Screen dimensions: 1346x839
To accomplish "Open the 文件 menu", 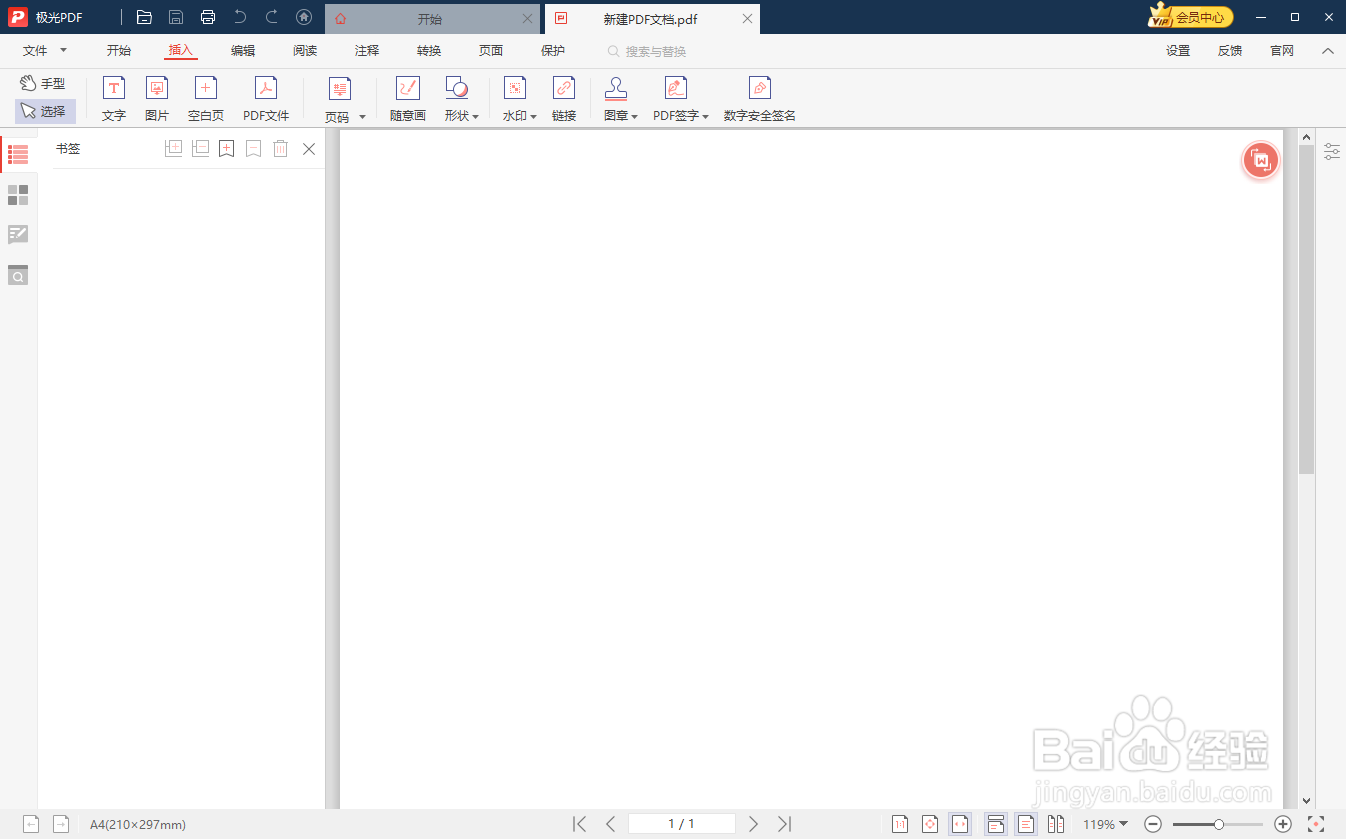I will [45, 51].
